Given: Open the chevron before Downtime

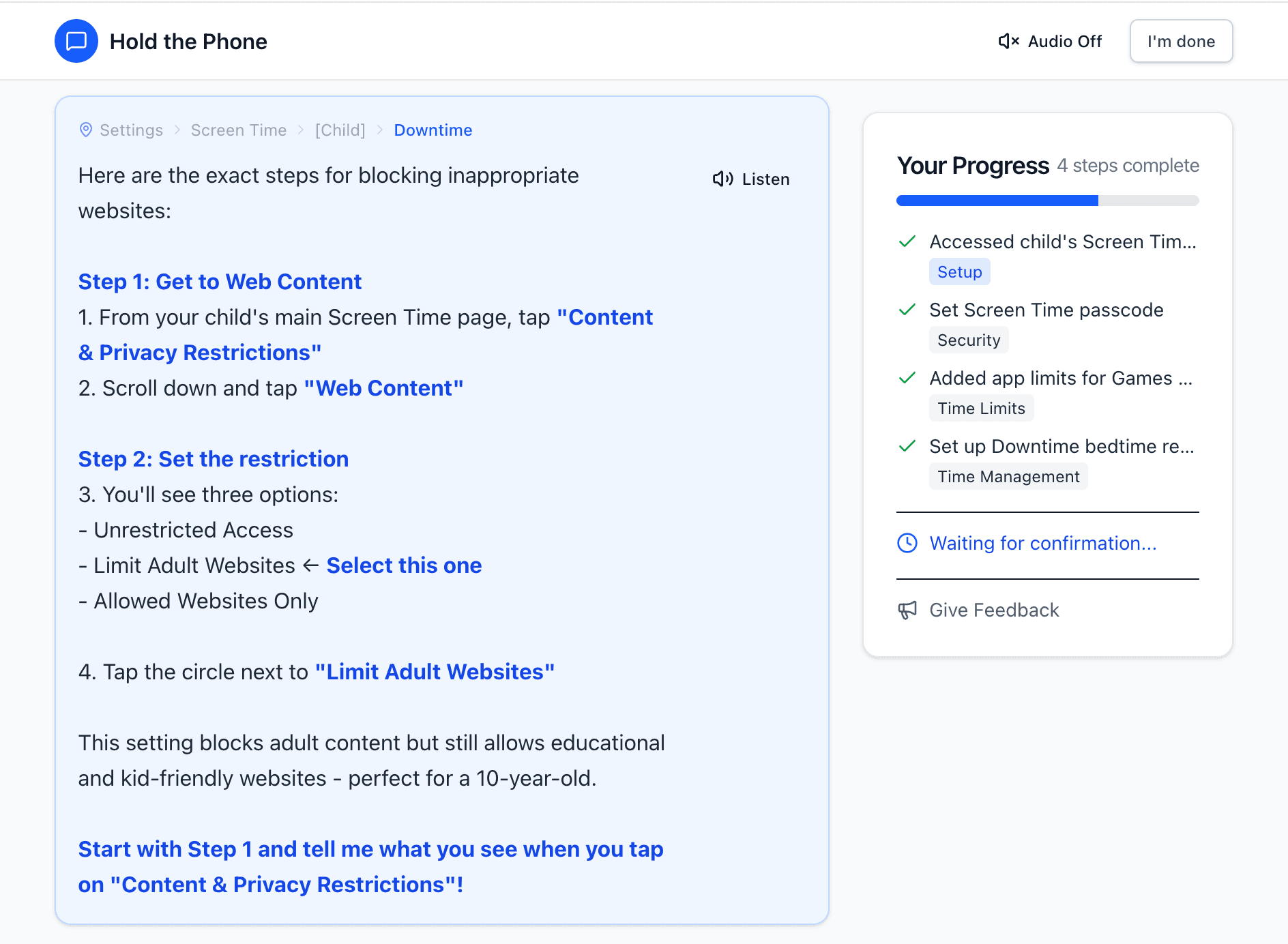Looking at the screenshot, I should [380, 130].
